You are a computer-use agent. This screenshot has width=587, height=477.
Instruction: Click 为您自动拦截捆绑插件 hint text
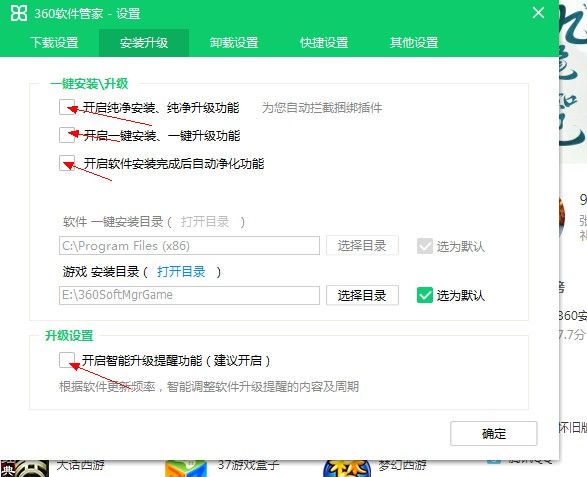click(x=322, y=108)
